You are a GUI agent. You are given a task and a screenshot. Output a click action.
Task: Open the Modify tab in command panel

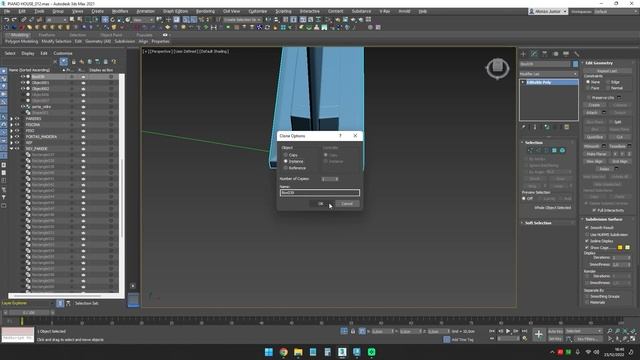534,54
